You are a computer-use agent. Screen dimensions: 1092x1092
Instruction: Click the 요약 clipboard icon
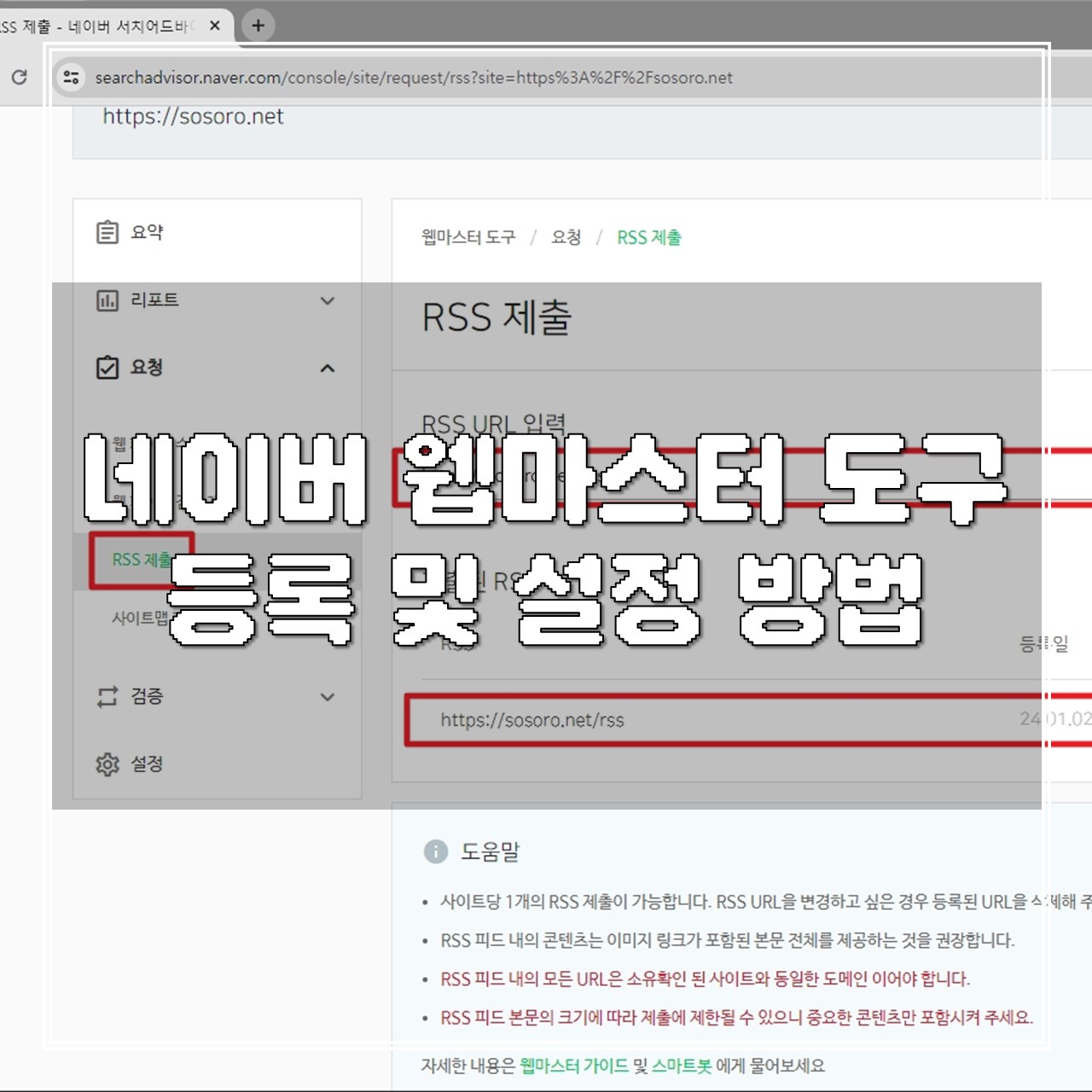(107, 232)
